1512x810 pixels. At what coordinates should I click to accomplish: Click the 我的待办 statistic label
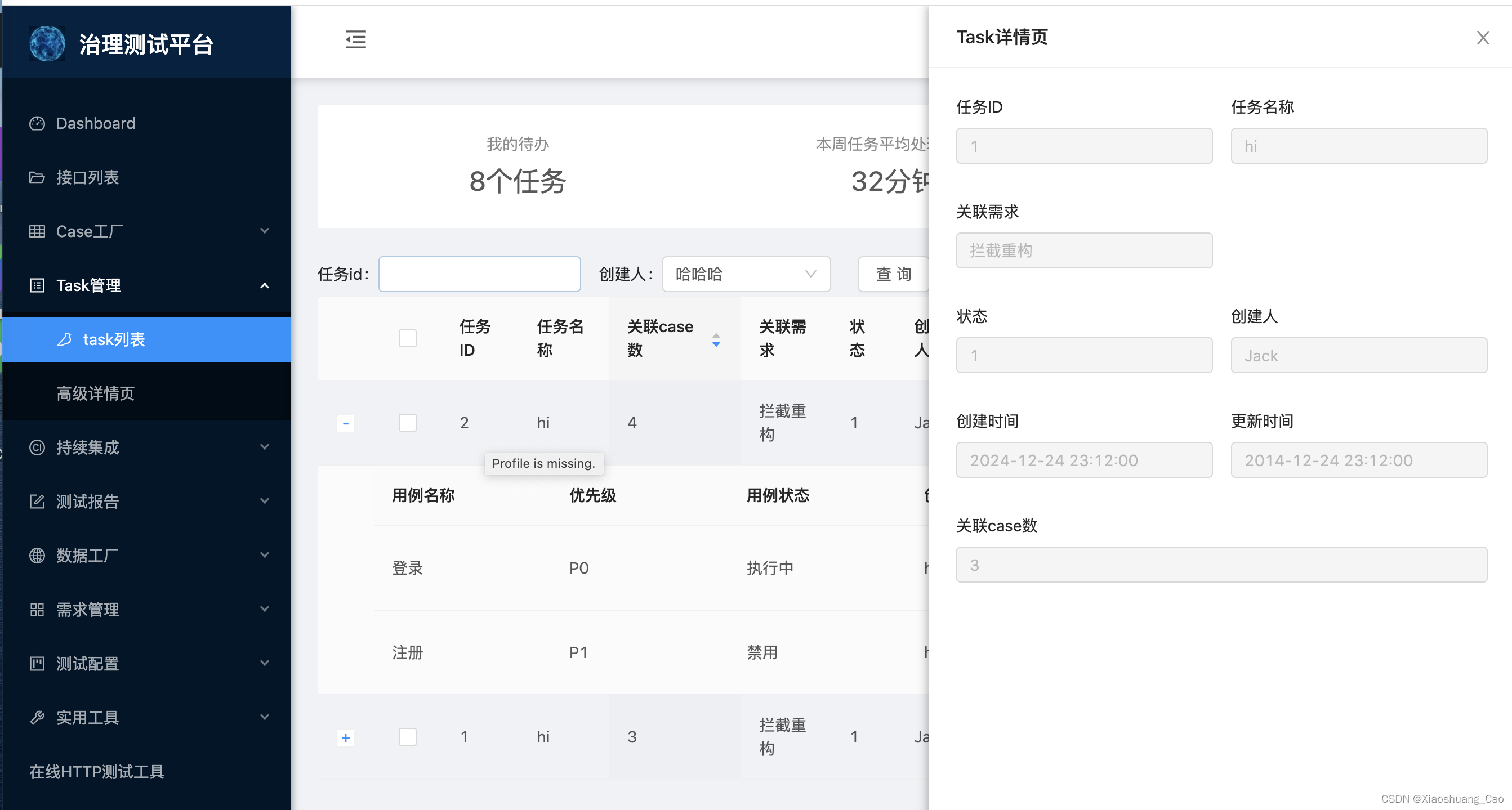pos(517,144)
